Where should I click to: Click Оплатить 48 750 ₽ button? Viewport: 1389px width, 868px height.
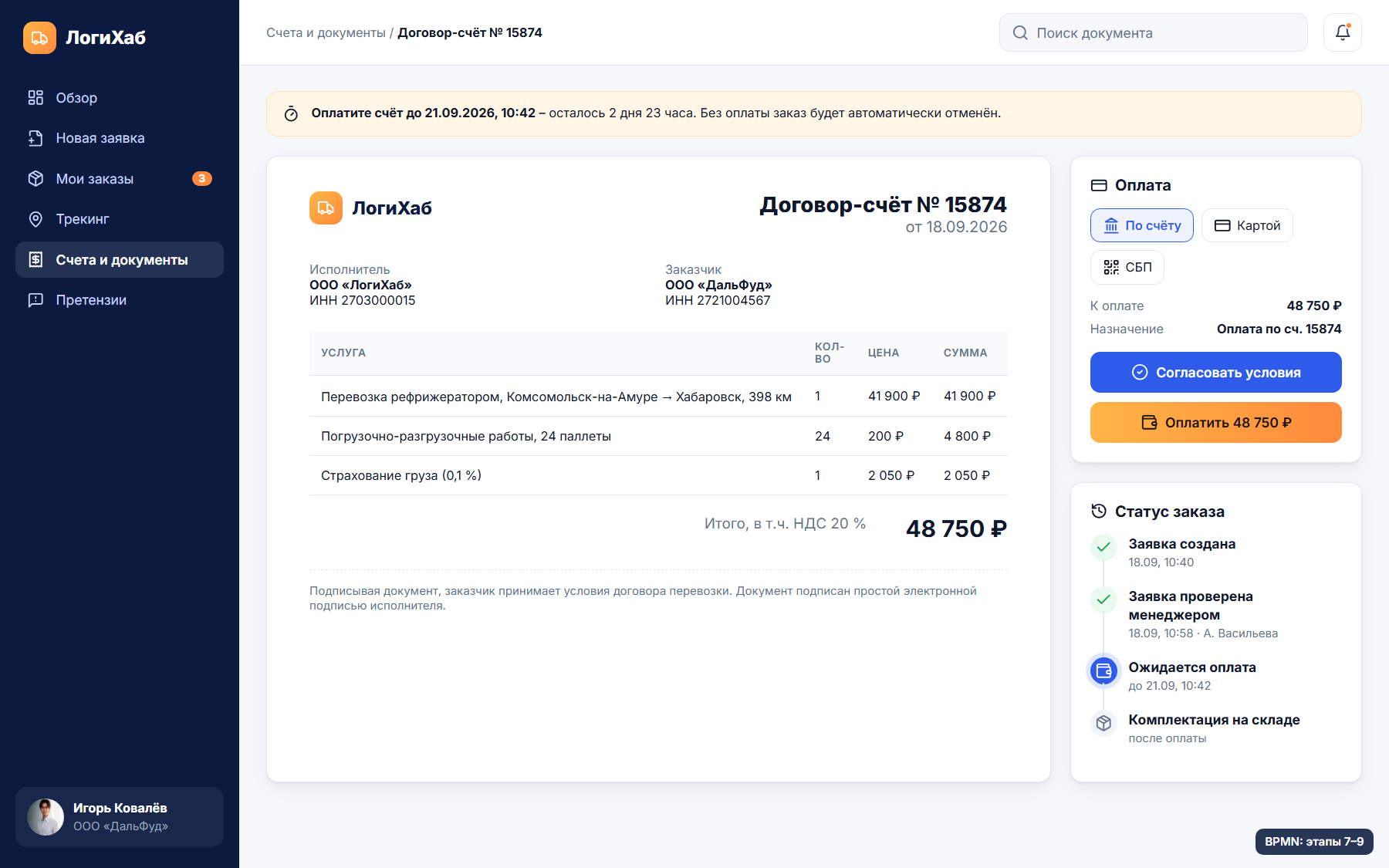click(x=1215, y=423)
